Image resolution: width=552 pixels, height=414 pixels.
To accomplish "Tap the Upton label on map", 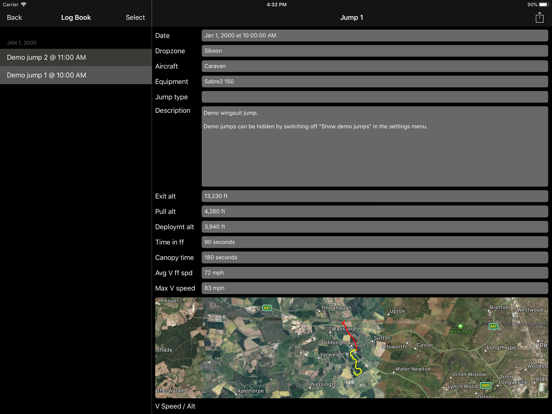I will coord(397,311).
